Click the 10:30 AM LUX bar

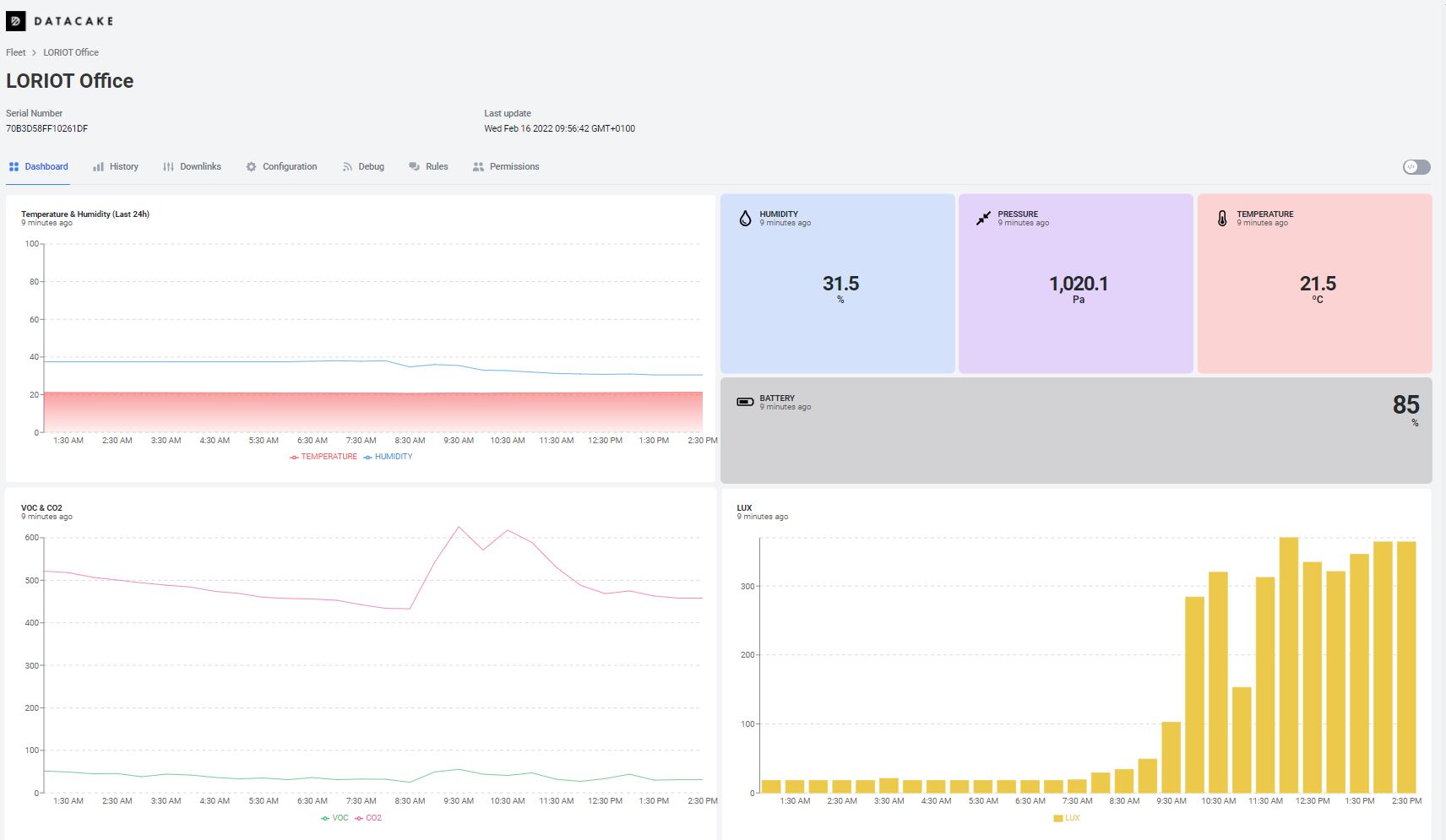(x=1218, y=682)
